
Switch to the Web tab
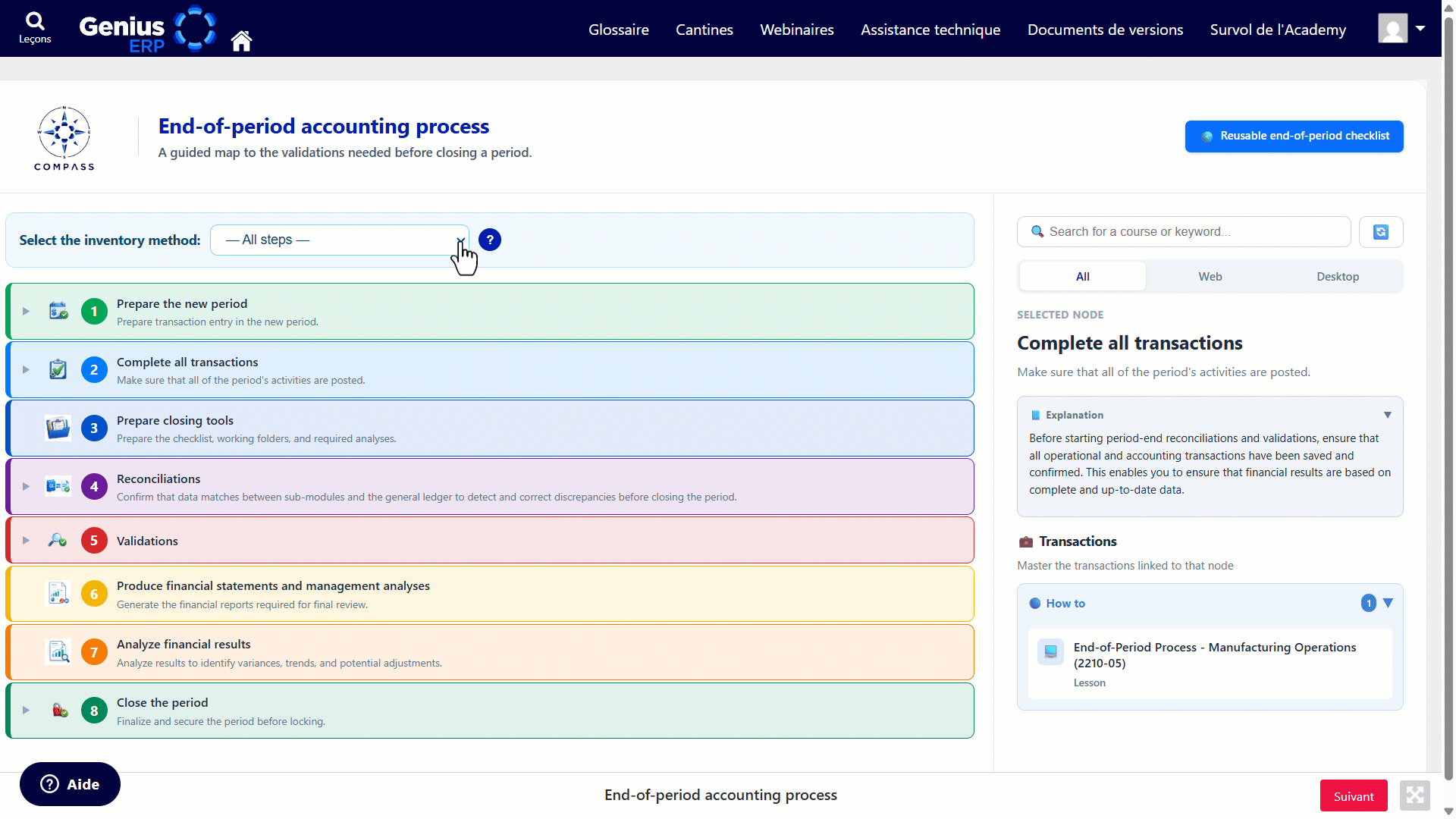1210,277
